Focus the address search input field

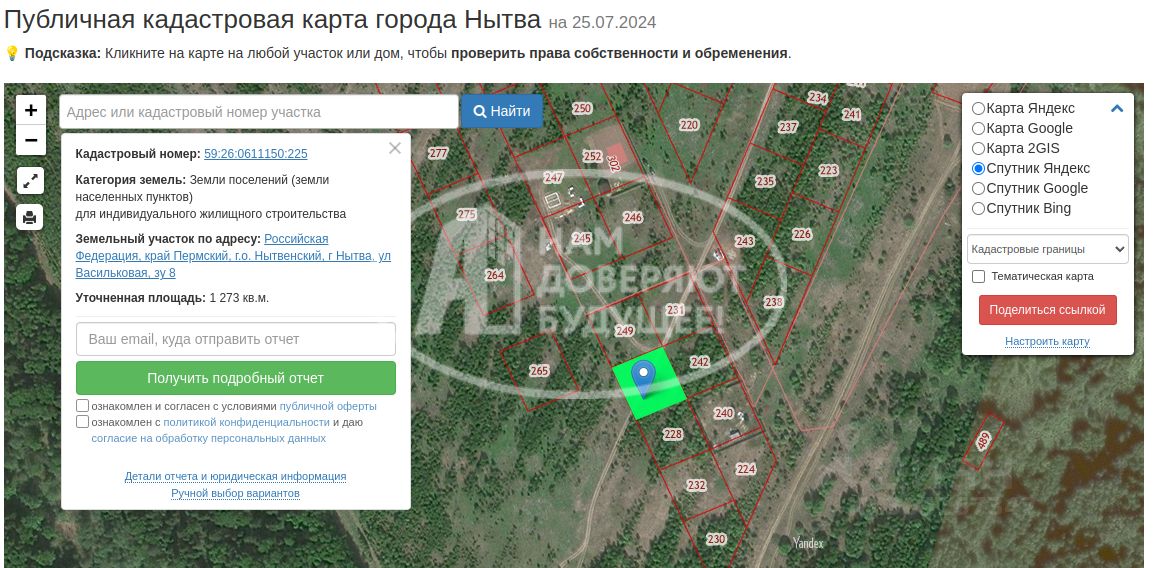pyautogui.click(x=259, y=112)
